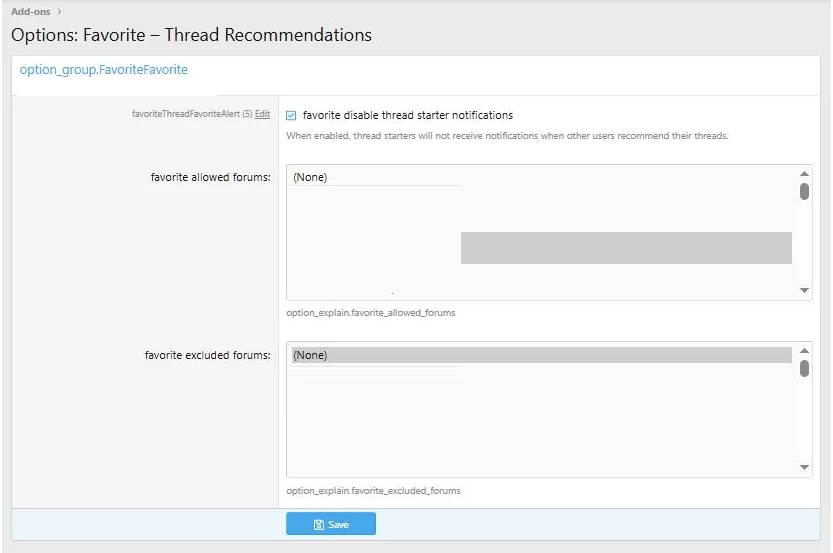Image resolution: width=833 pixels, height=553 pixels.
Task: Click the allowed forums scrollbar thumb
Action: [x=804, y=191]
